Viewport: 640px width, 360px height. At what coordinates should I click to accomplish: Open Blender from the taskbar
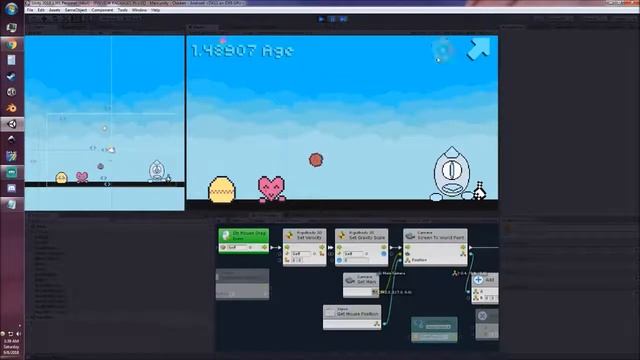point(11,108)
